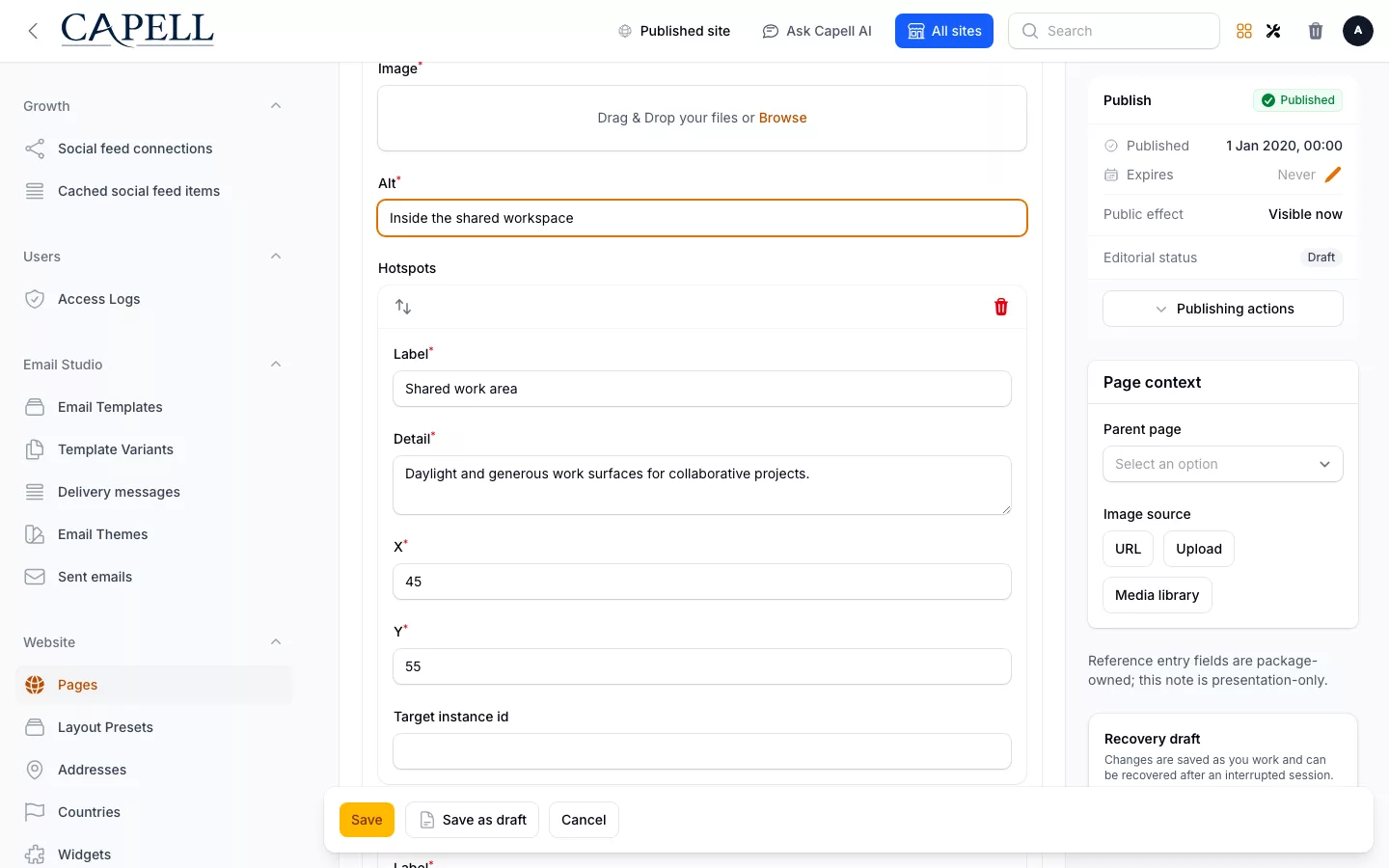This screenshot has width=1389, height=868.
Task: Focus the Search field
Action: point(1114,31)
